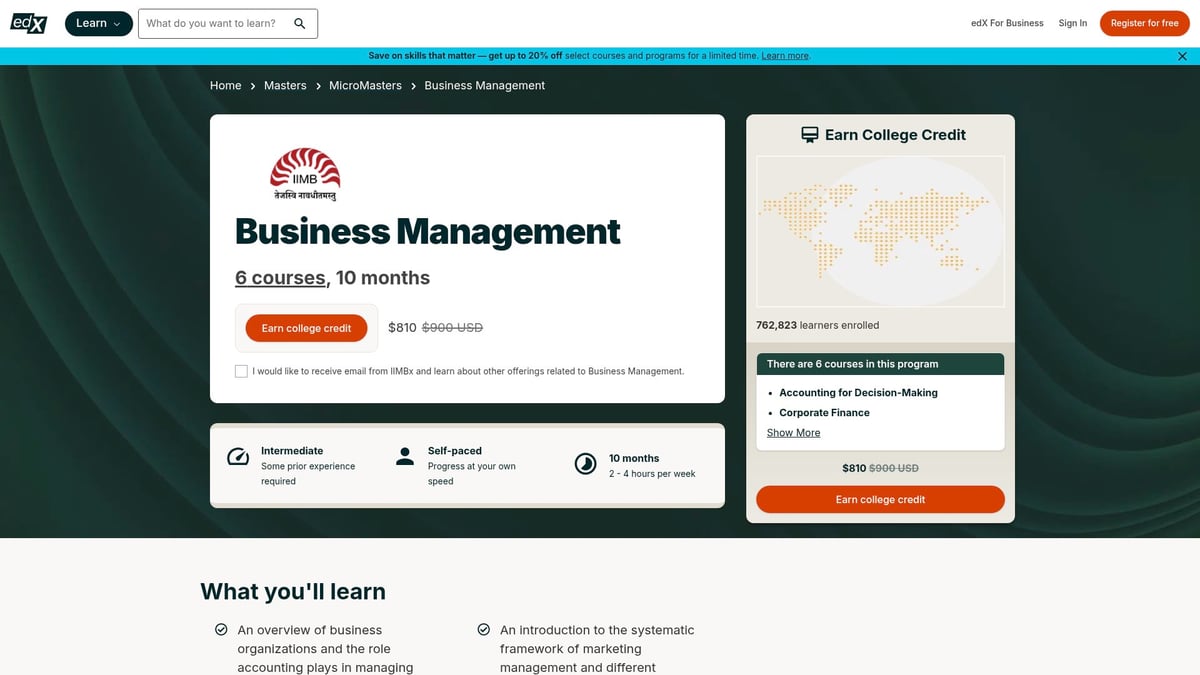Click the edX logo

[29, 23]
